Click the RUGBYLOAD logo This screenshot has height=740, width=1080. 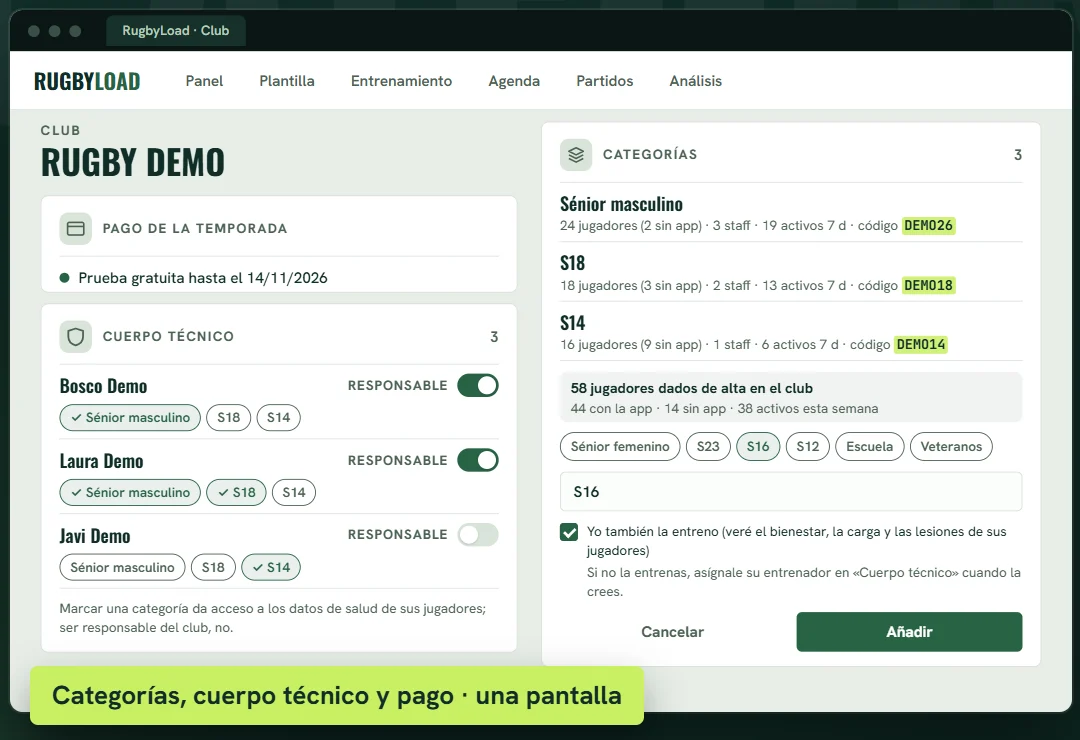tap(87, 81)
